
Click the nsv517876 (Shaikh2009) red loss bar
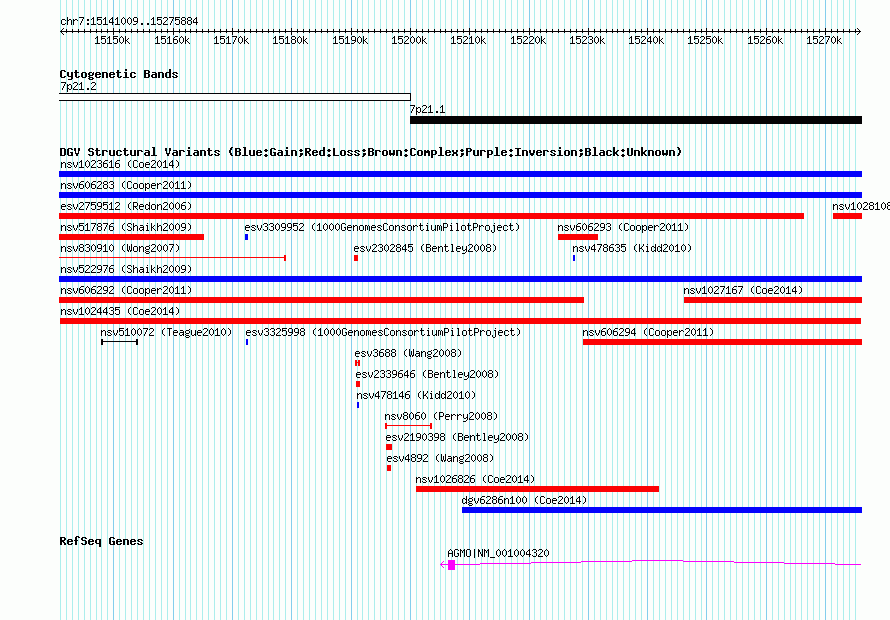coord(132,237)
